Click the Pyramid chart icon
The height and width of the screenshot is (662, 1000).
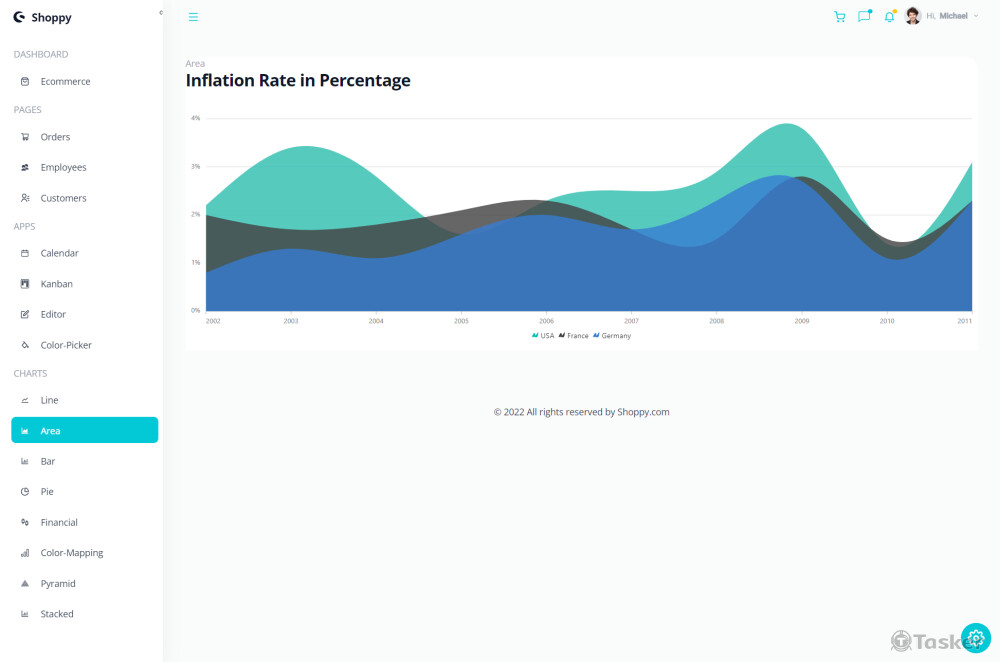[25, 583]
